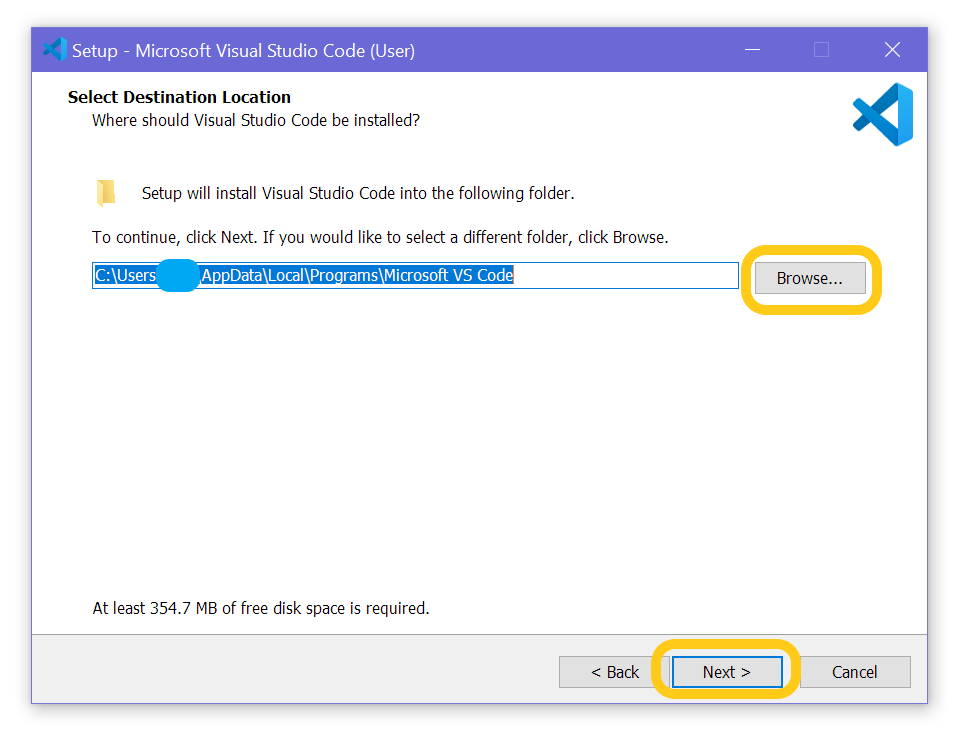Click the destination folder path field
The image size is (967, 736).
[415, 275]
